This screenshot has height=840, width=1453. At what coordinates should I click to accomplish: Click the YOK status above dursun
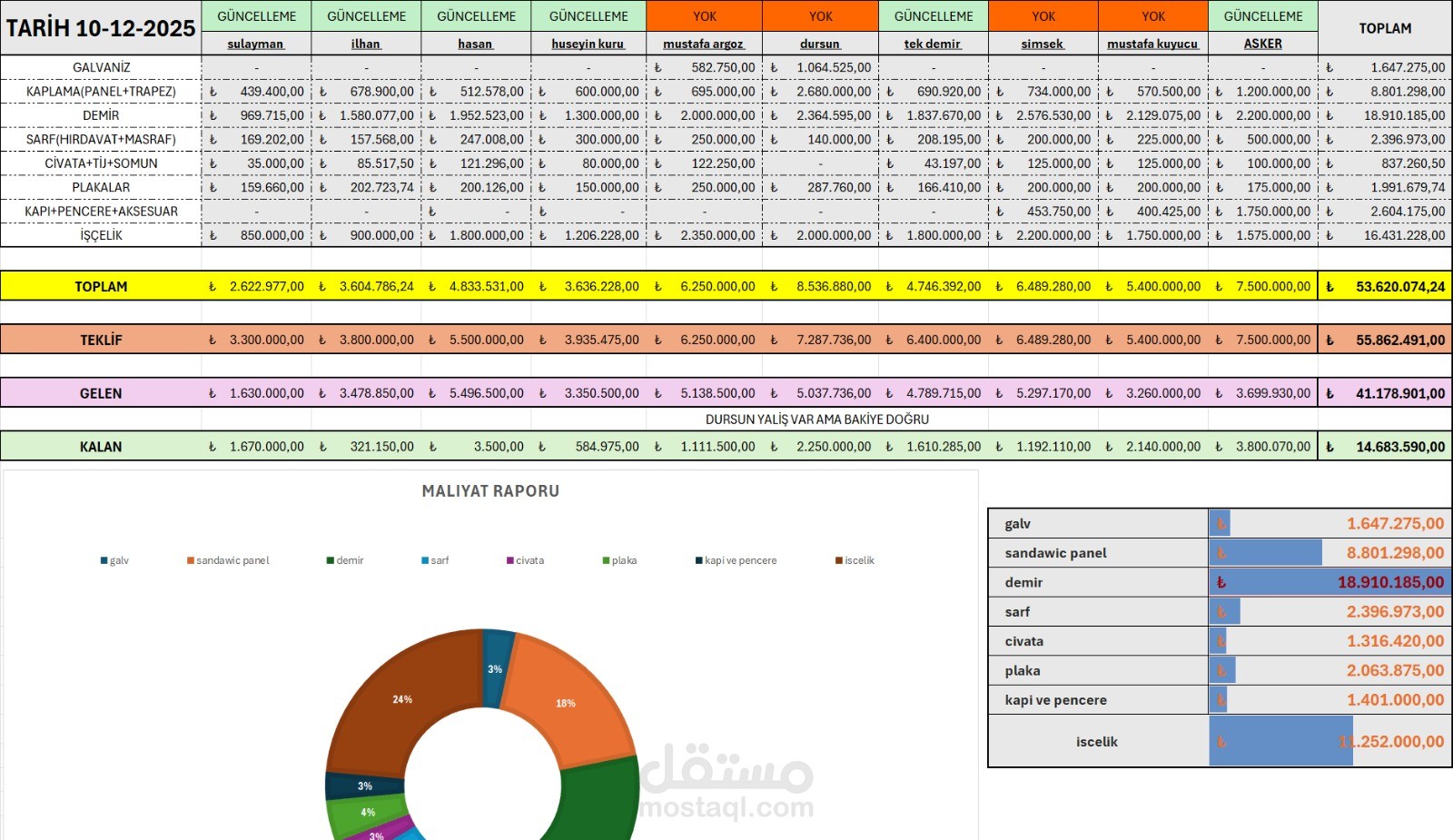pos(820,16)
